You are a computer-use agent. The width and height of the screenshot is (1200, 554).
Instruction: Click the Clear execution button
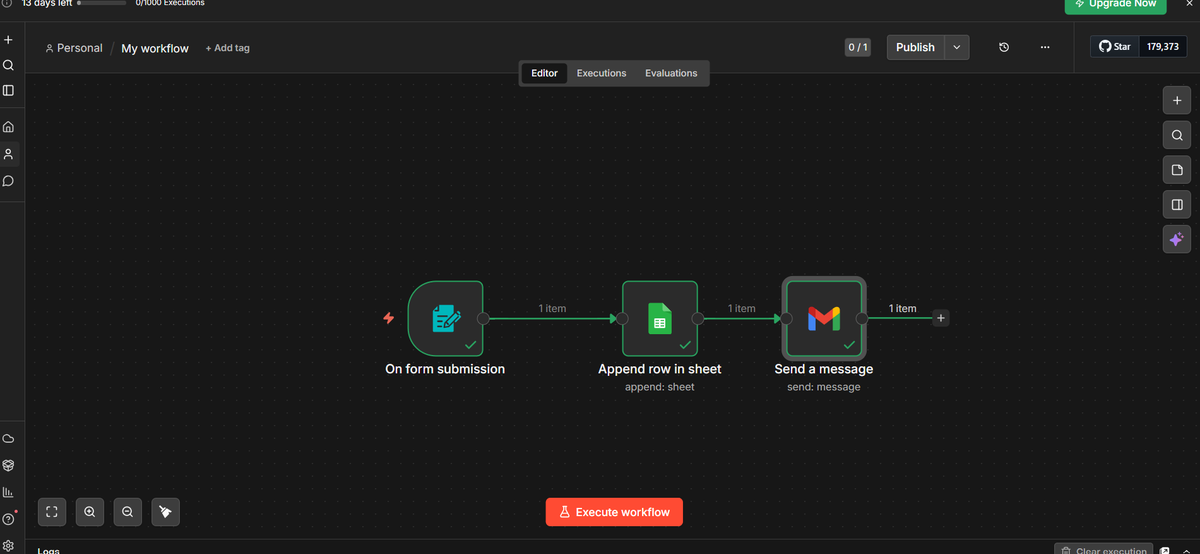(x=1103, y=550)
